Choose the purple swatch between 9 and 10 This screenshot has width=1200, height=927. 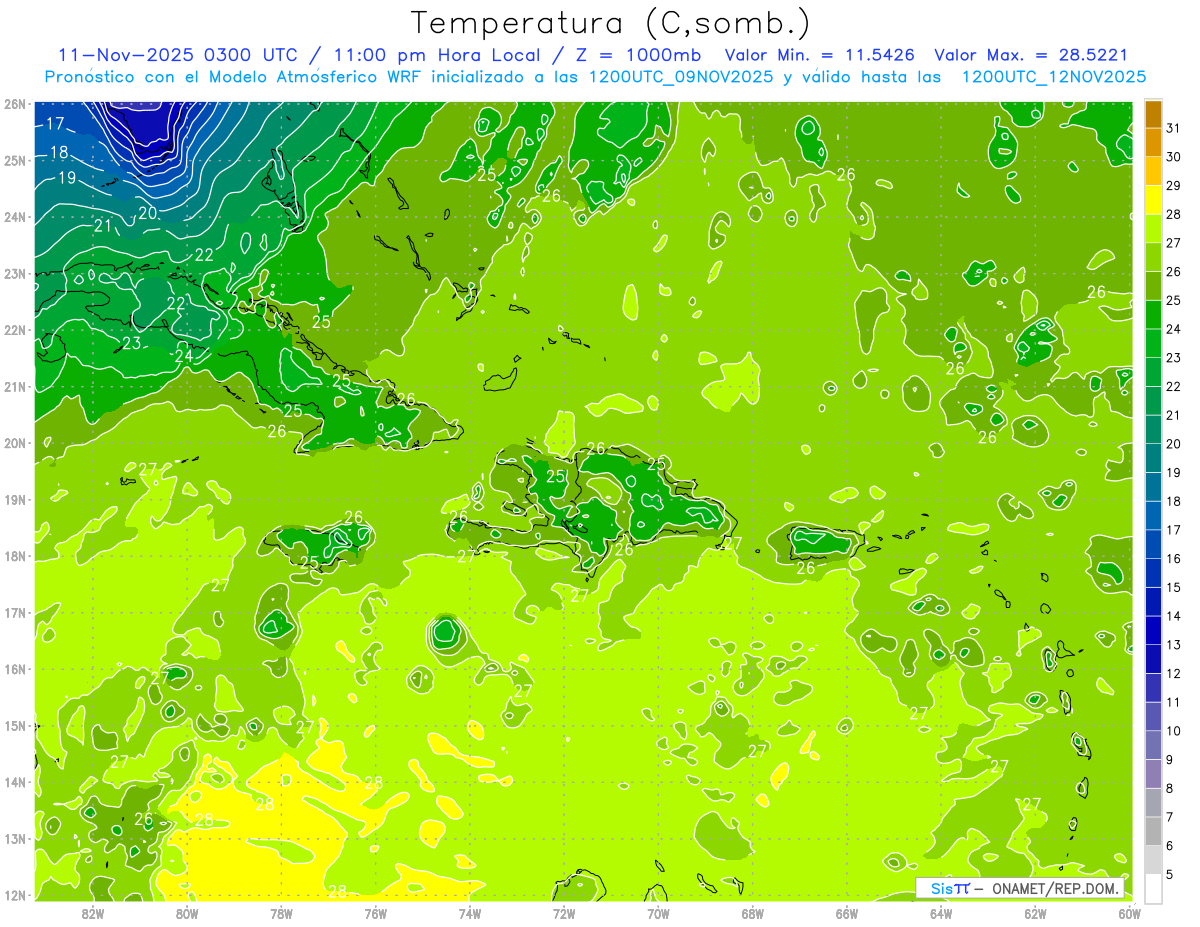[x=1153, y=745]
